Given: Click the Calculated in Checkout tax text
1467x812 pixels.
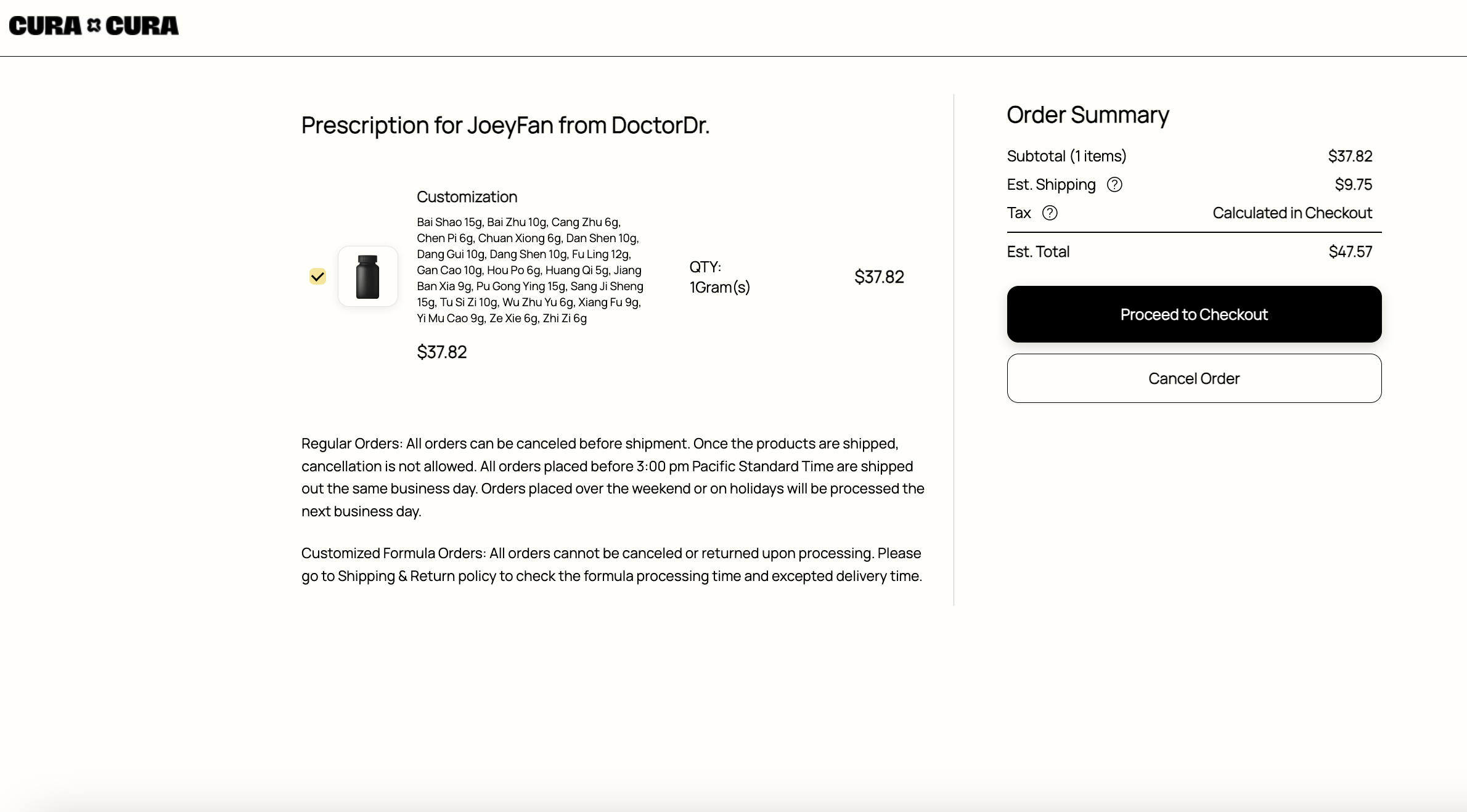Looking at the screenshot, I should tap(1293, 213).
